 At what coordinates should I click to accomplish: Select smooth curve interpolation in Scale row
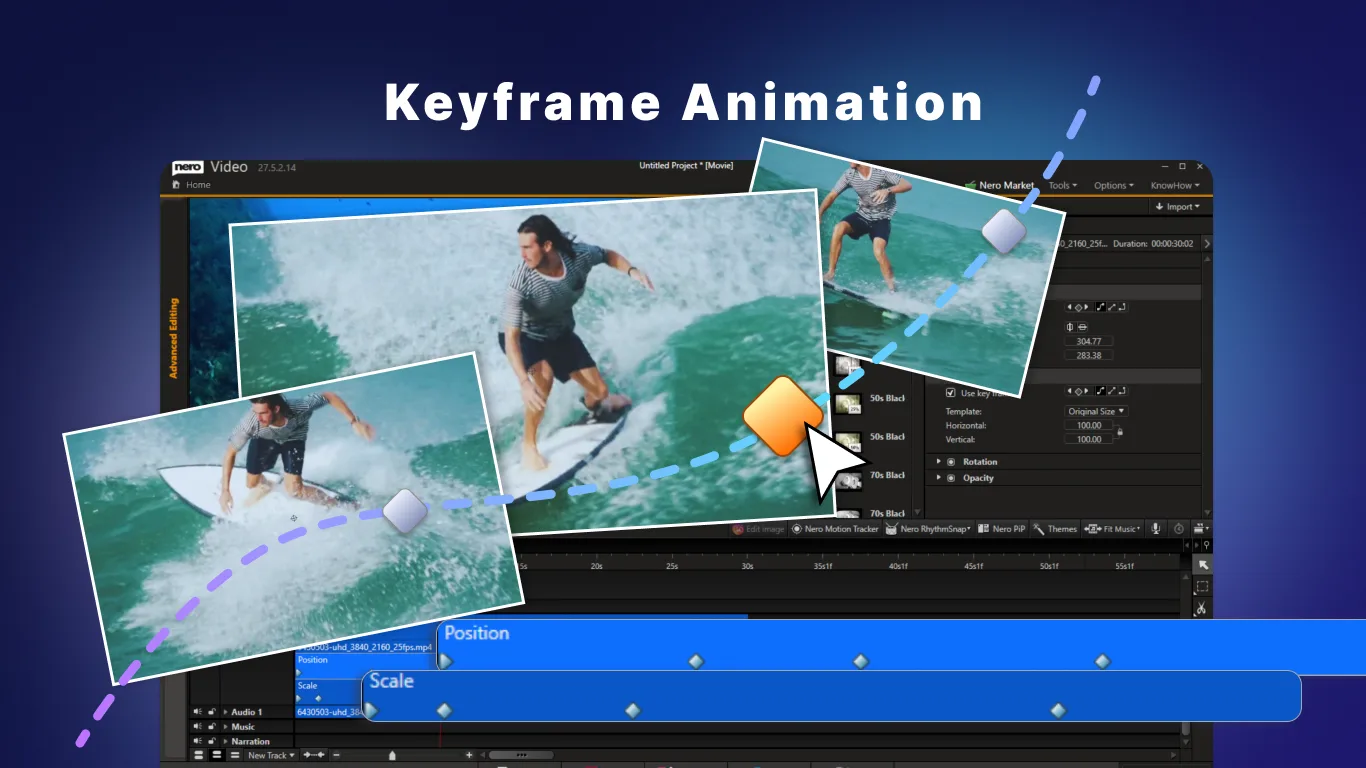pos(1101,391)
